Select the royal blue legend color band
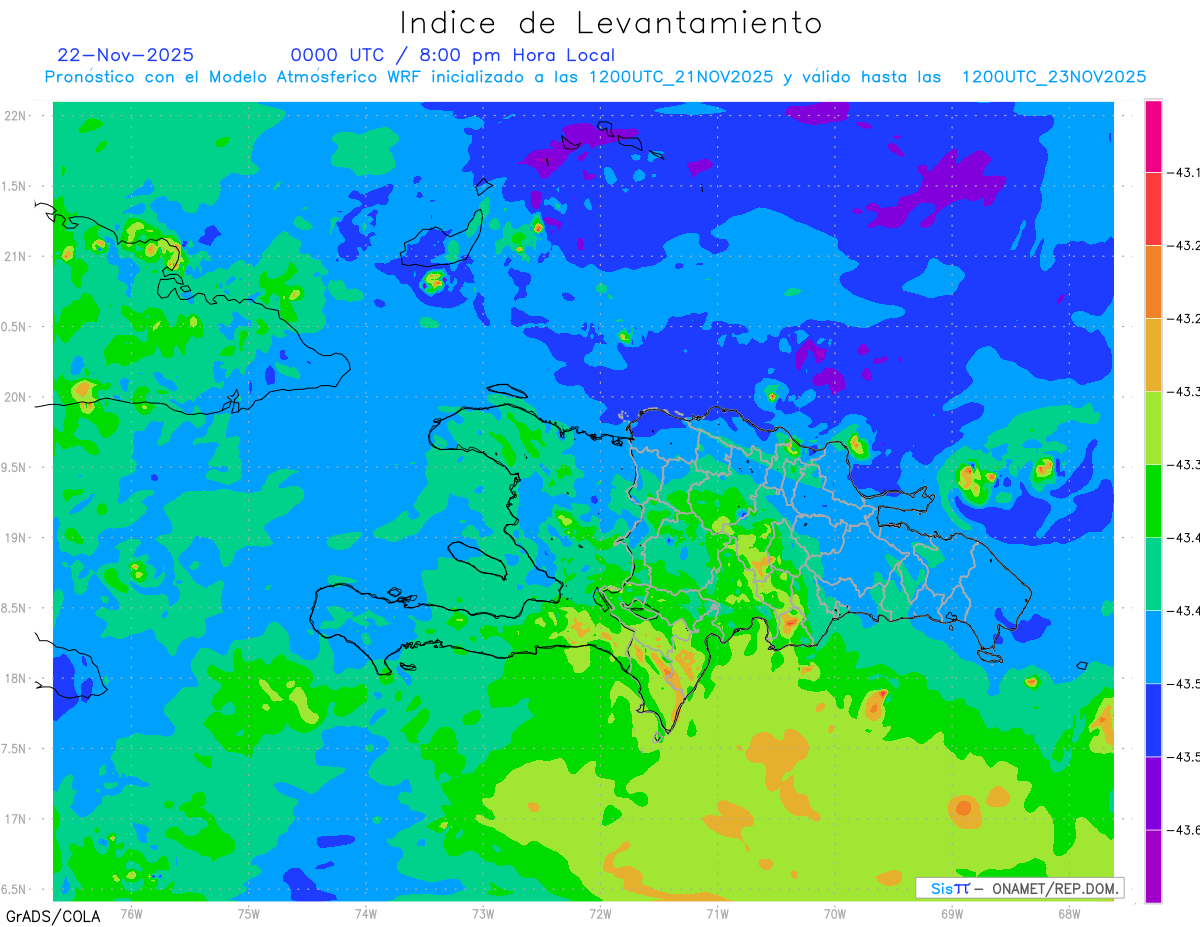 coord(1153,720)
